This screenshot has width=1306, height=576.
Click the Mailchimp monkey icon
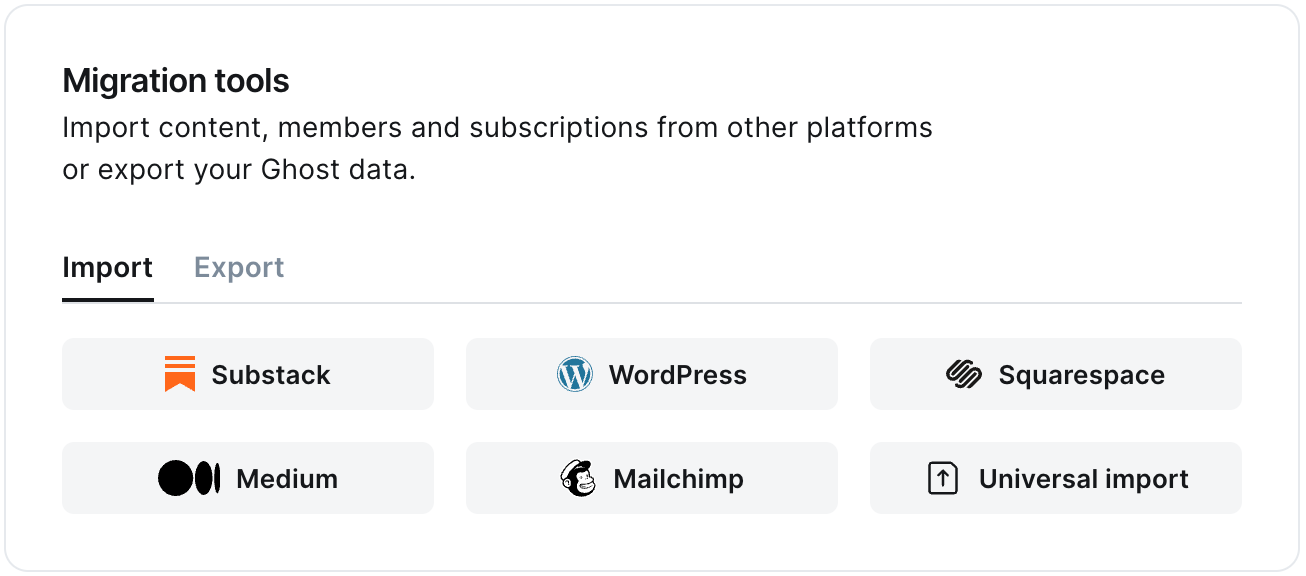pos(578,478)
